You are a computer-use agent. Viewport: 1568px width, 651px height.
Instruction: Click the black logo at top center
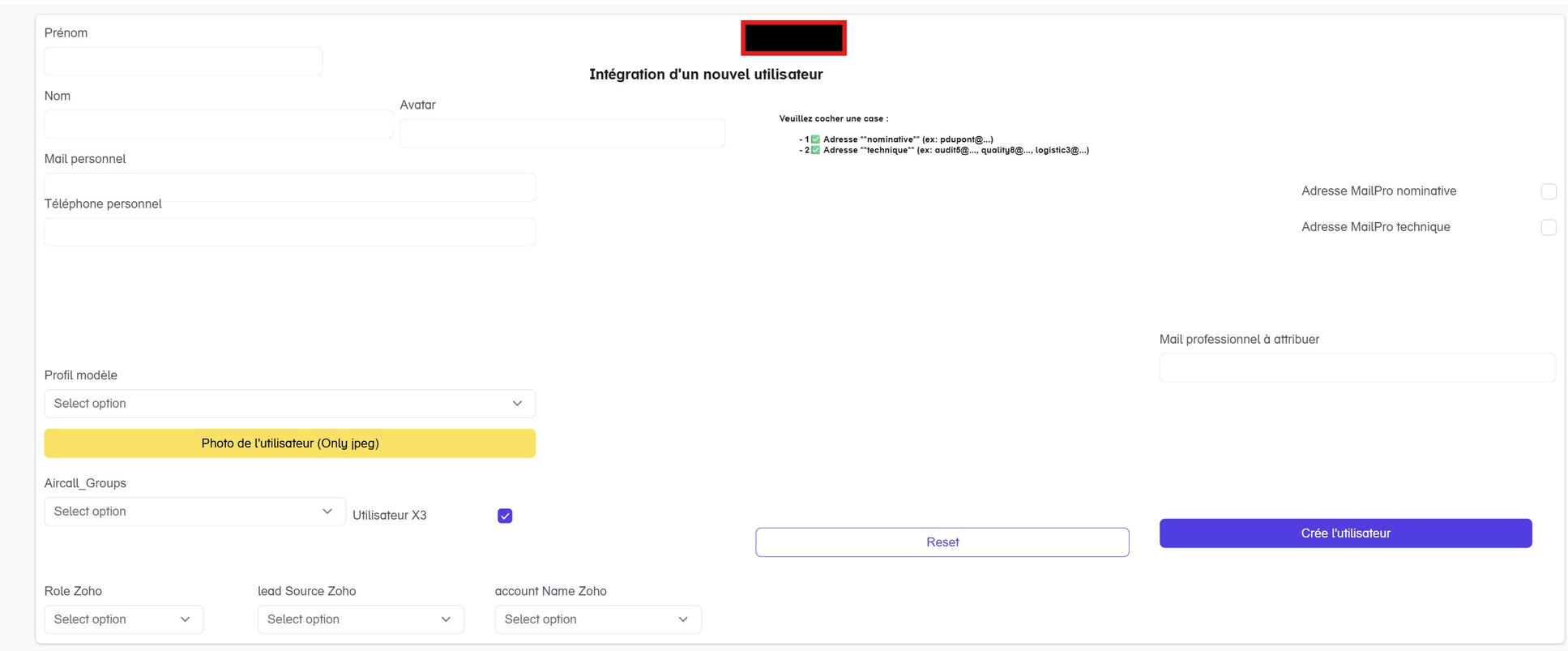[x=793, y=38]
